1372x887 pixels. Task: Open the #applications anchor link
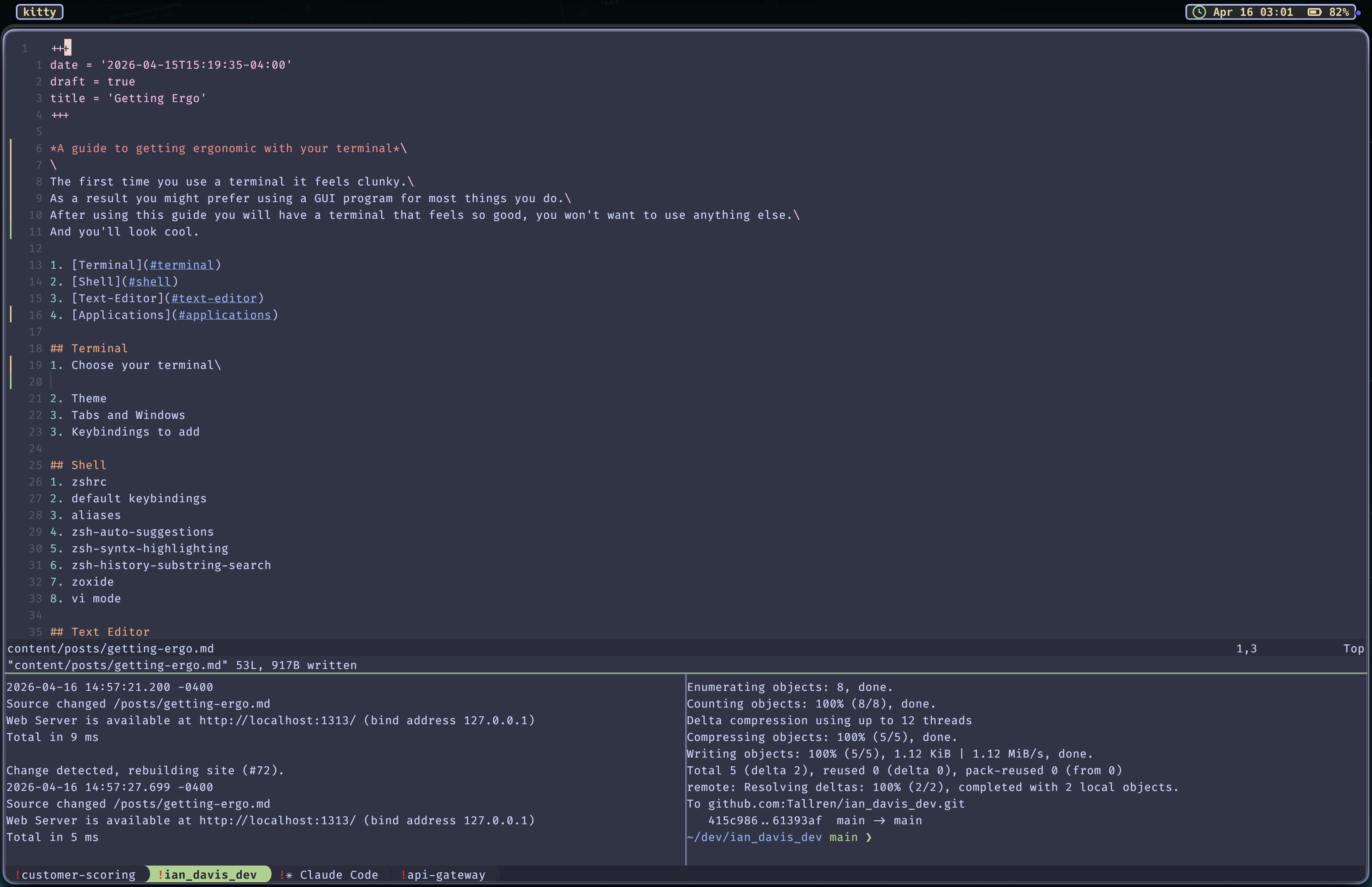click(225, 315)
